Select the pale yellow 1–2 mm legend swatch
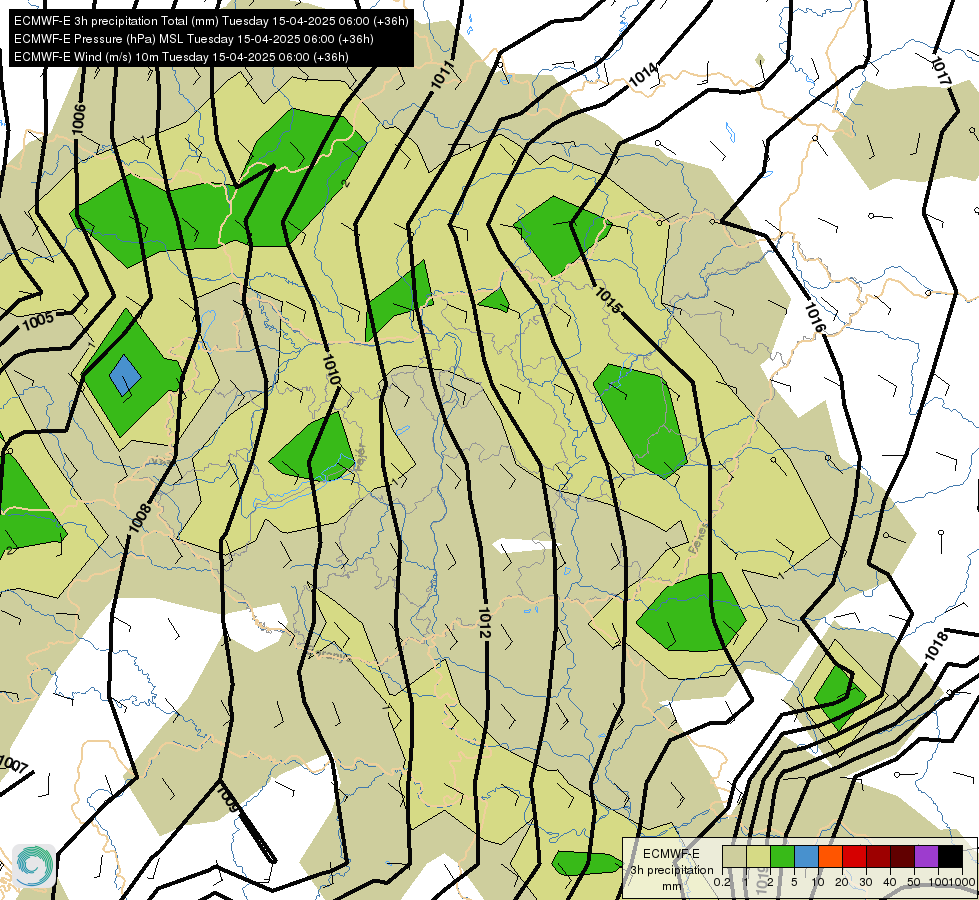This screenshot has width=979, height=900. (758, 856)
